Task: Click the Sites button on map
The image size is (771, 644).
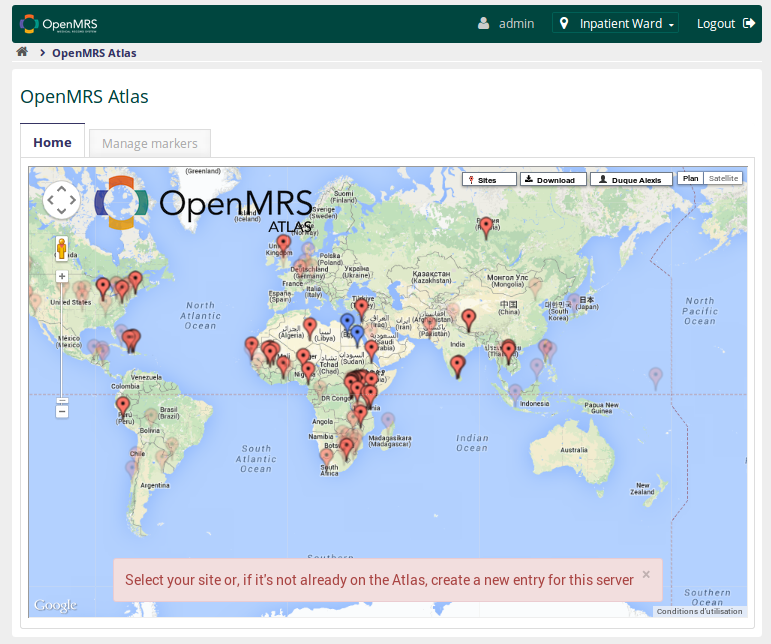Action: pyautogui.click(x=489, y=179)
